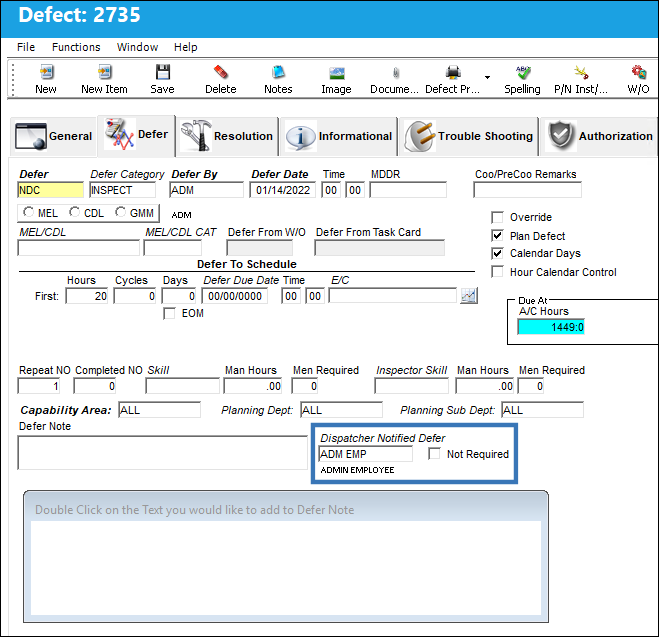Run the Spelling check icon

[x=522, y=72]
